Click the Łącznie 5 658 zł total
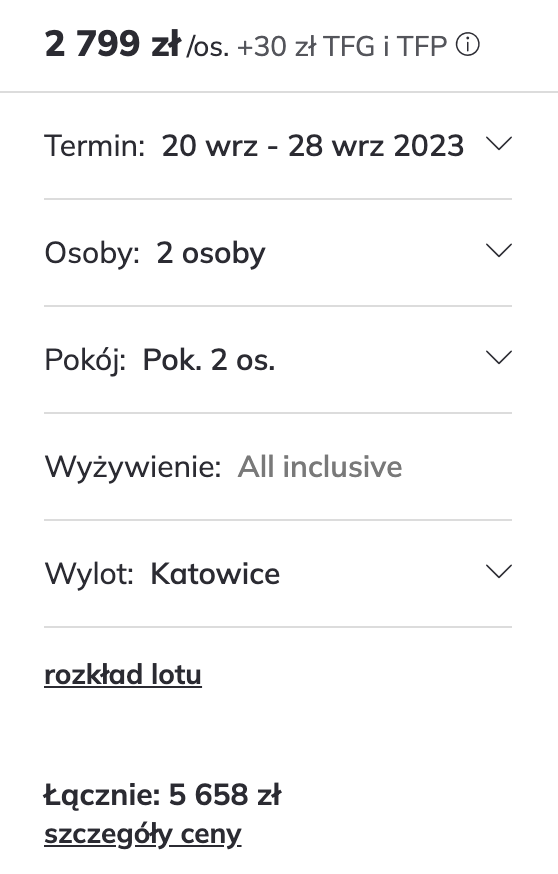The height and width of the screenshot is (874, 558). click(163, 795)
